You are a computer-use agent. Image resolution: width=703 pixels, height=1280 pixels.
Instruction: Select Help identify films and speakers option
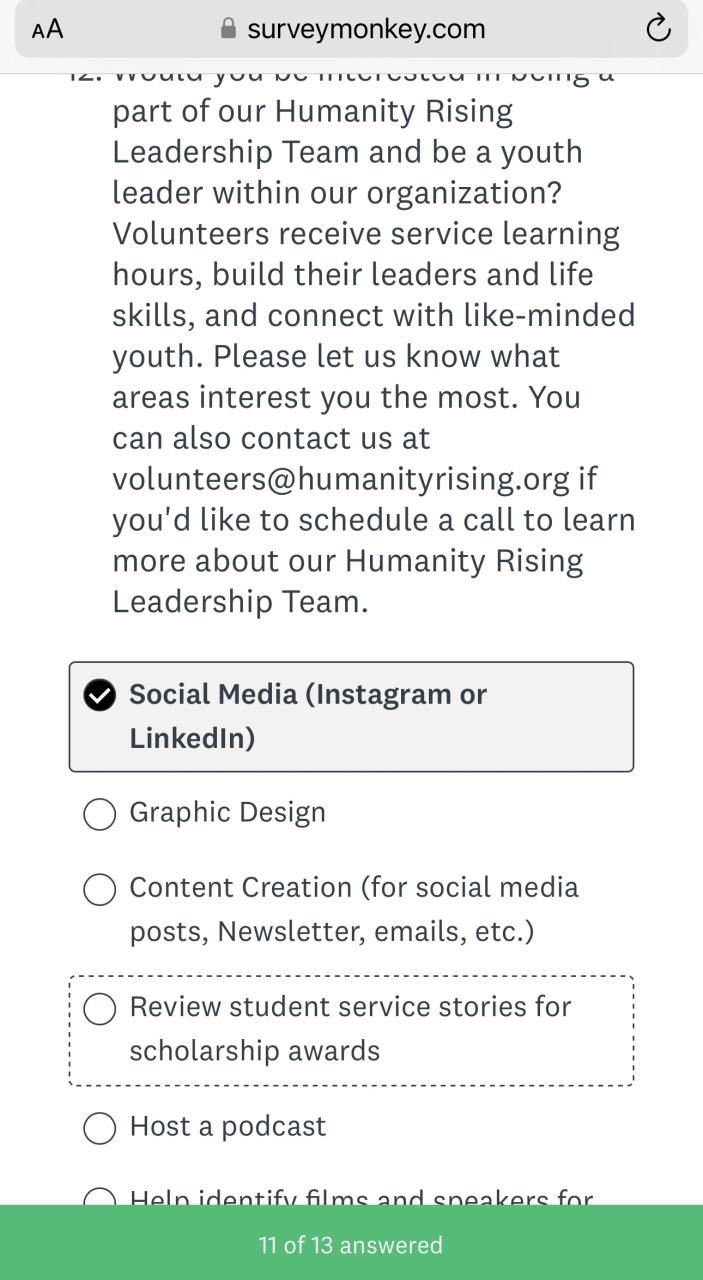(x=361, y=1197)
